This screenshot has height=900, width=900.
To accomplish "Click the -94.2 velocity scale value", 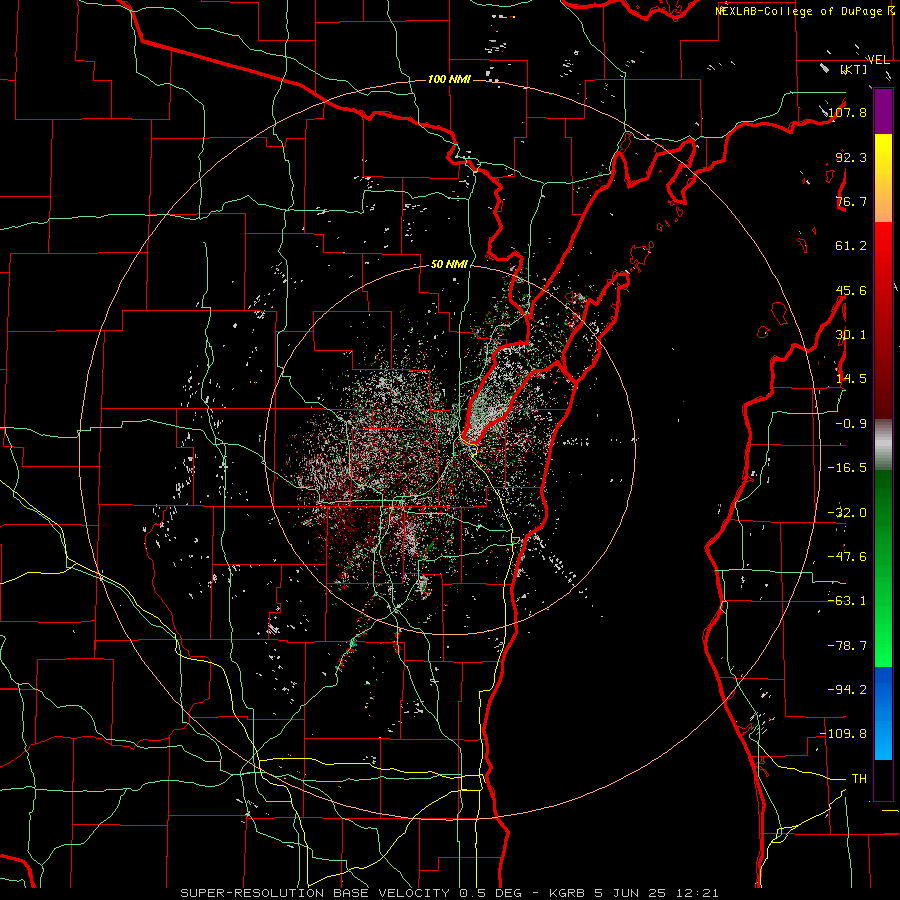I will click(x=847, y=690).
